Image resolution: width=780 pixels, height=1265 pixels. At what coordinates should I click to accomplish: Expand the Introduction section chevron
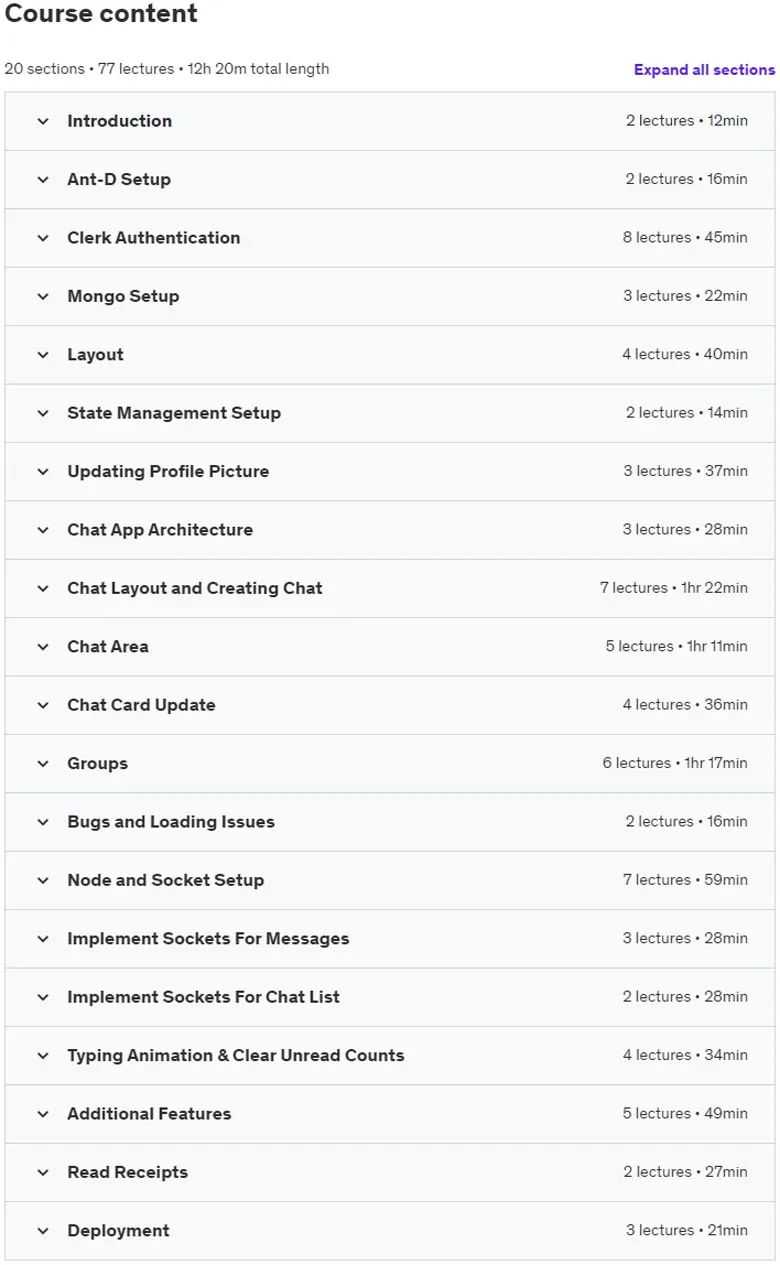pyautogui.click(x=43, y=121)
